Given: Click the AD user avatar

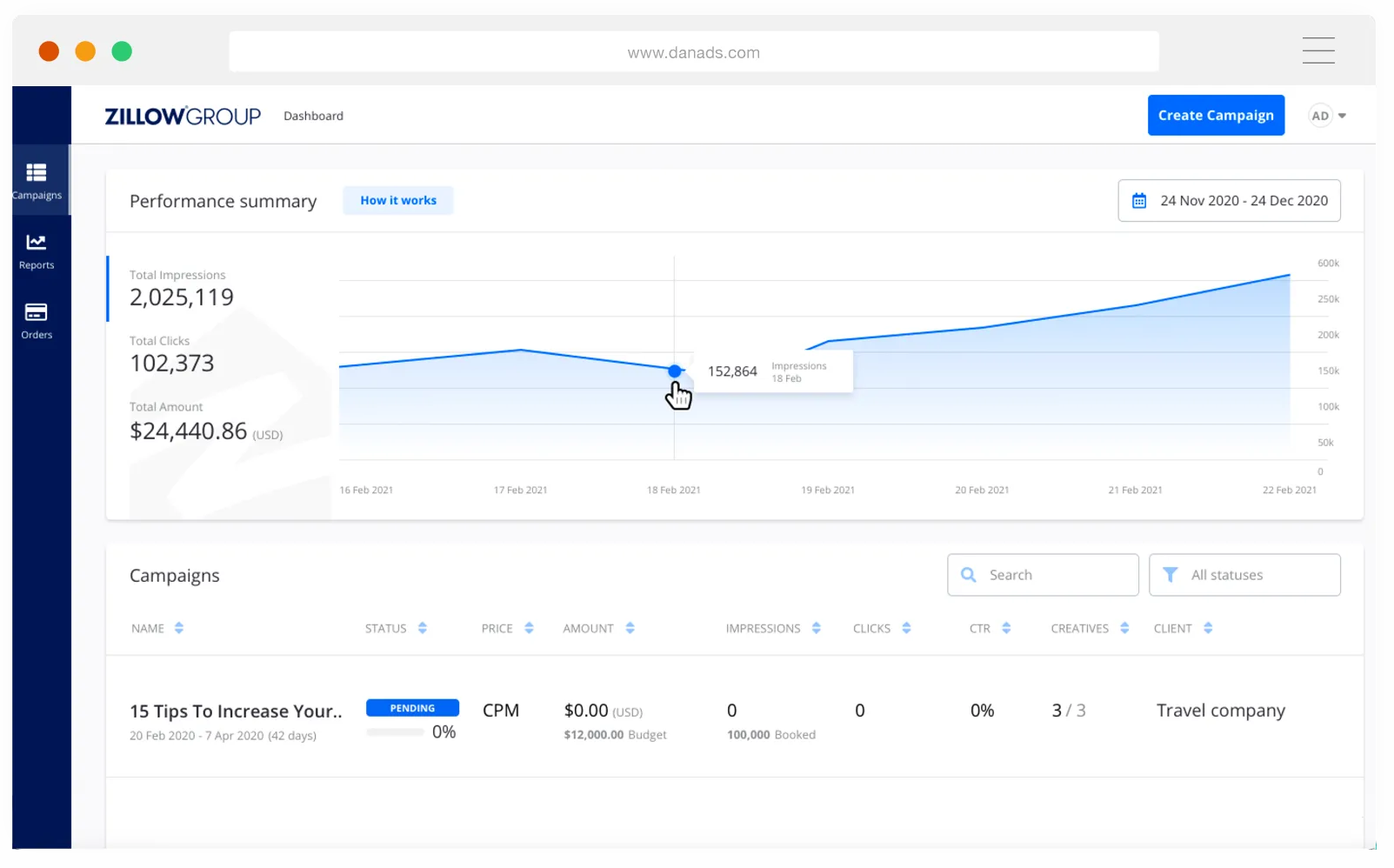Looking at the screenshot, I should pos(1320,116).
